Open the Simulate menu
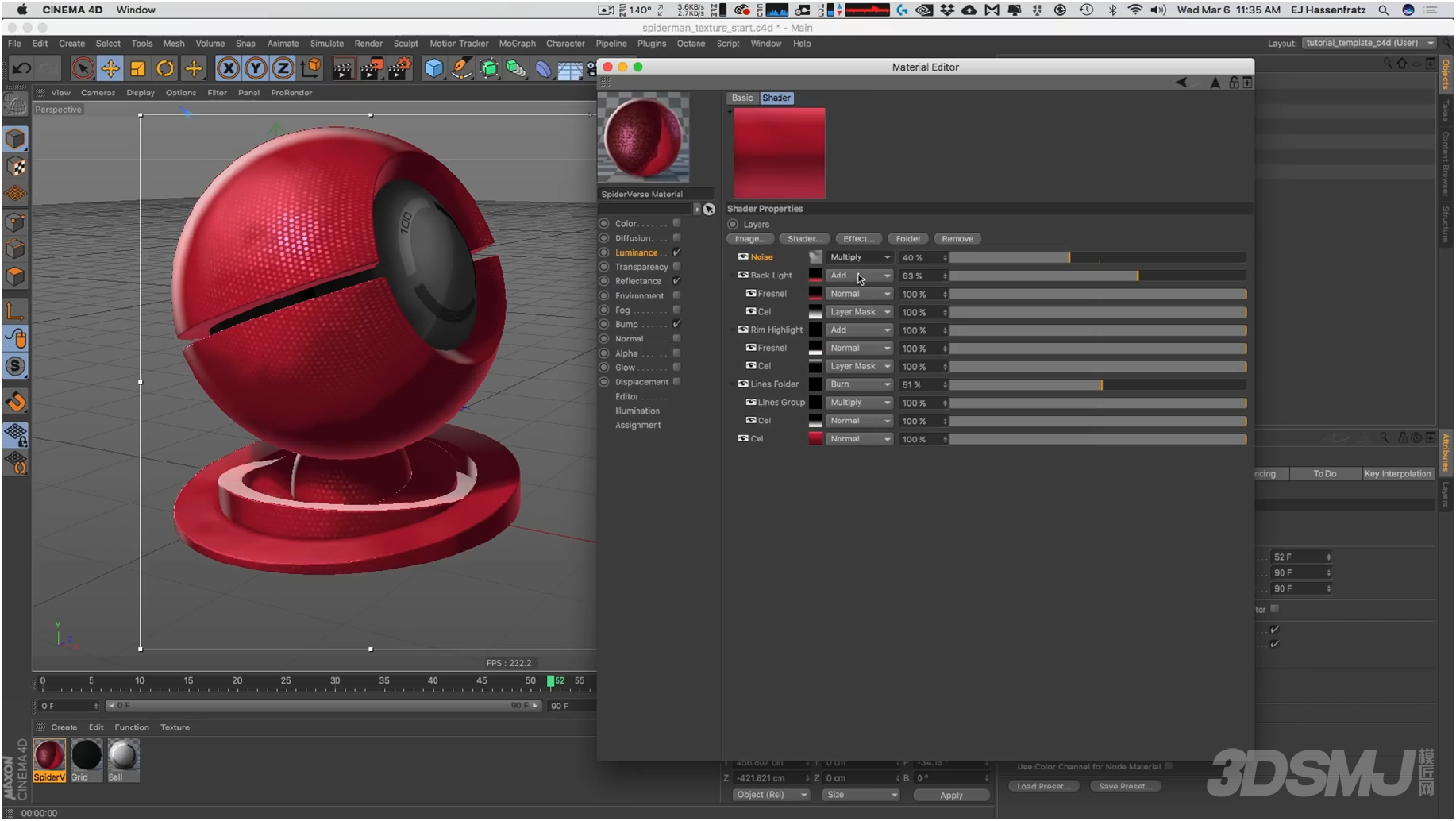Viewport: 1456px width, 821px height. [326, 44]
